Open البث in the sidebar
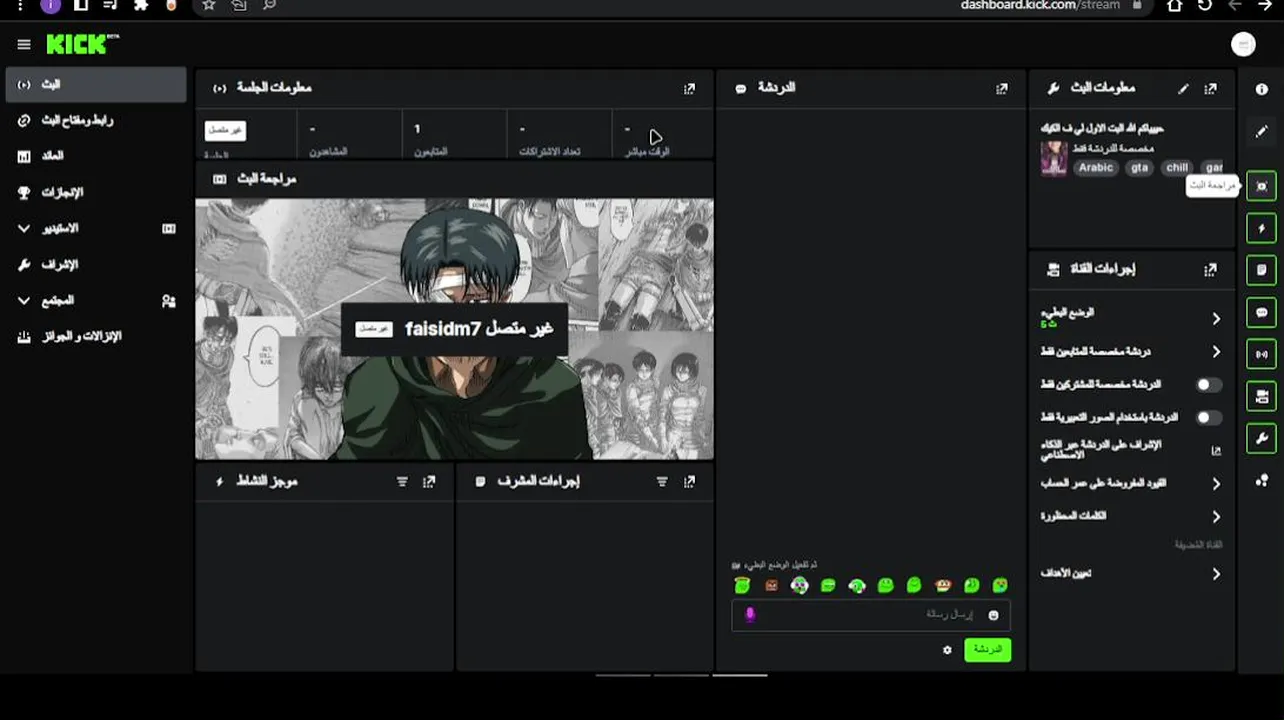This screenshot has height=720, width=1284. pyautogui.click(x=95, y=85)
